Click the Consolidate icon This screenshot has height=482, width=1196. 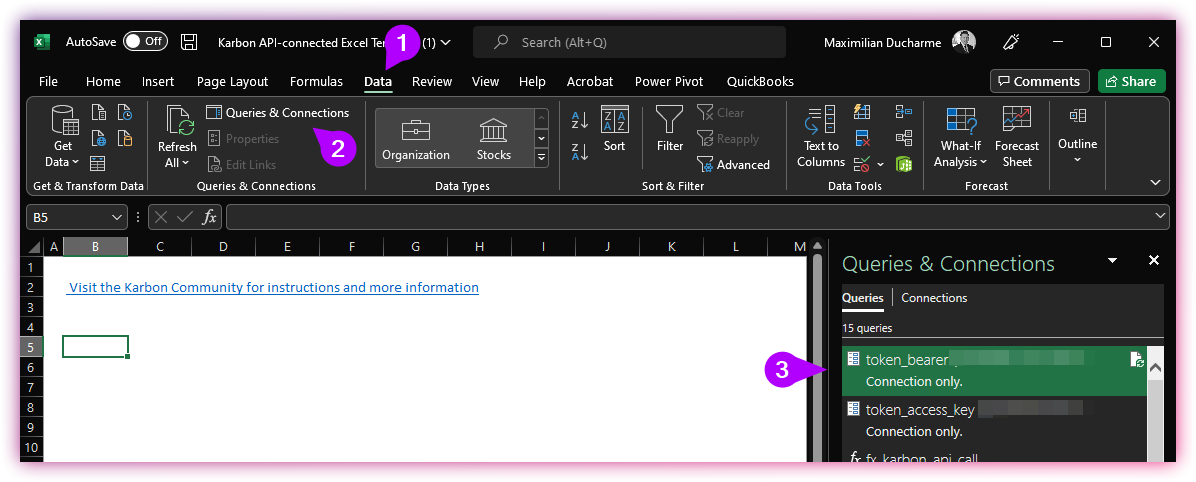[904, 112]
